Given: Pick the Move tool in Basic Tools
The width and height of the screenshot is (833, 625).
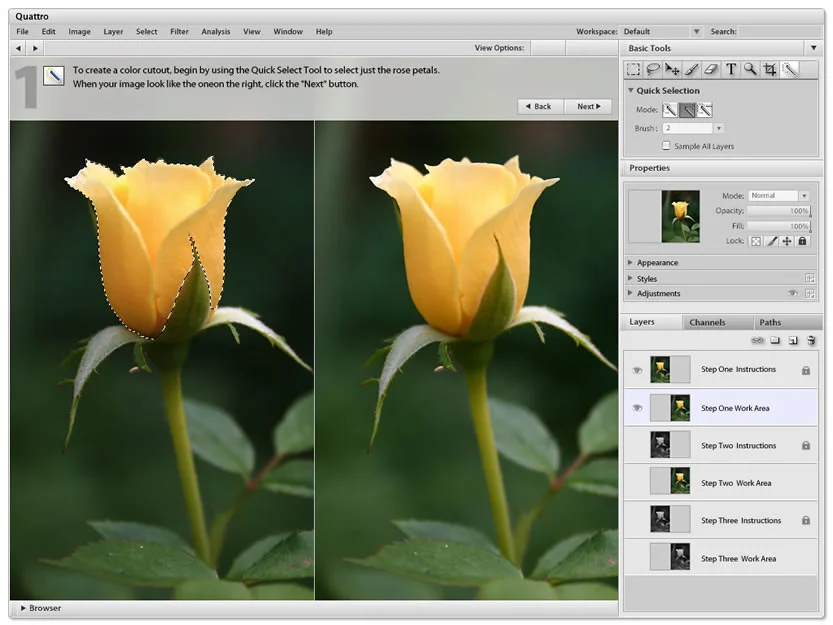Looking at the screenshot, I should point(672,69).
